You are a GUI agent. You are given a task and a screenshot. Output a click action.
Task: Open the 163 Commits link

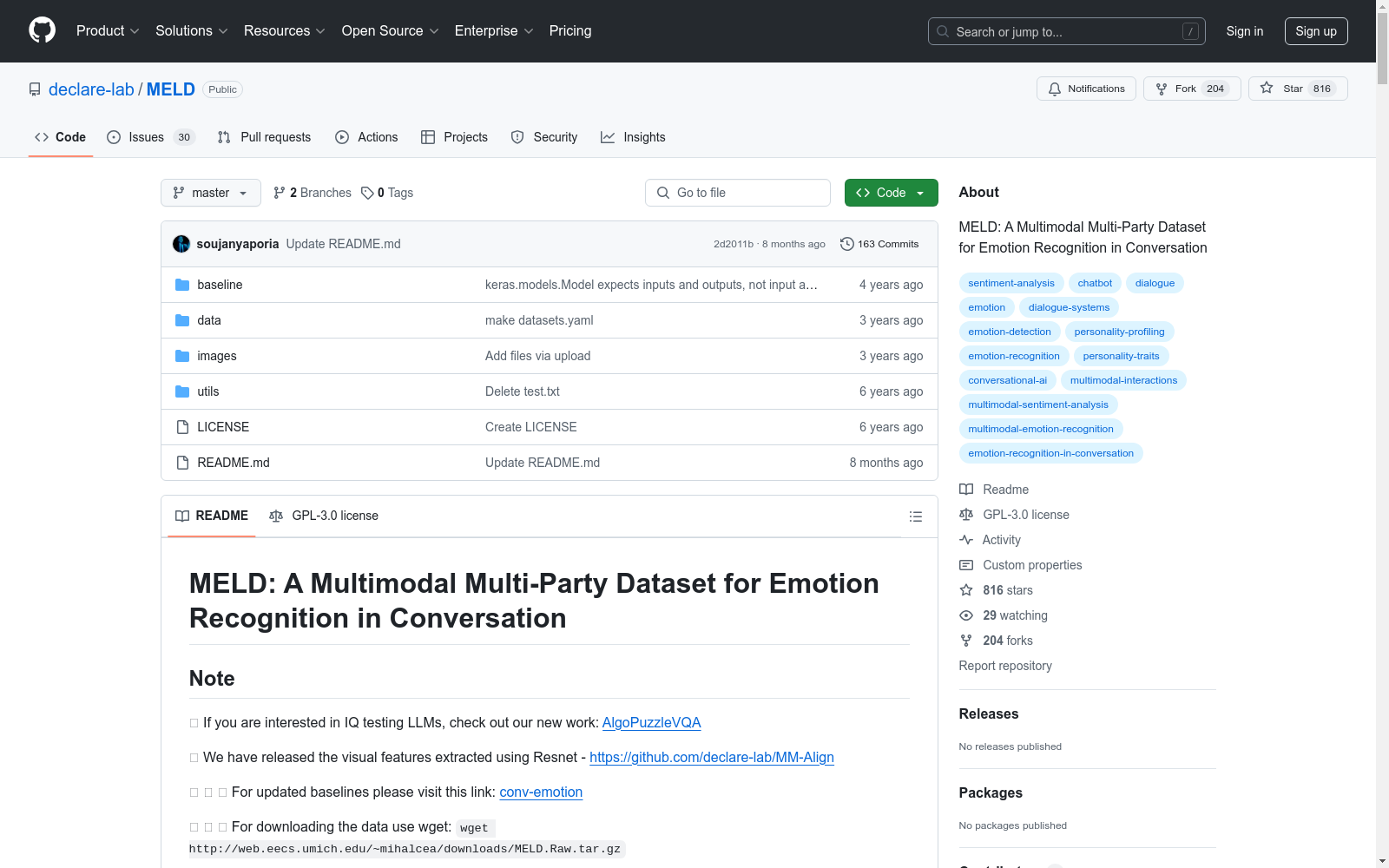[879, 244]
